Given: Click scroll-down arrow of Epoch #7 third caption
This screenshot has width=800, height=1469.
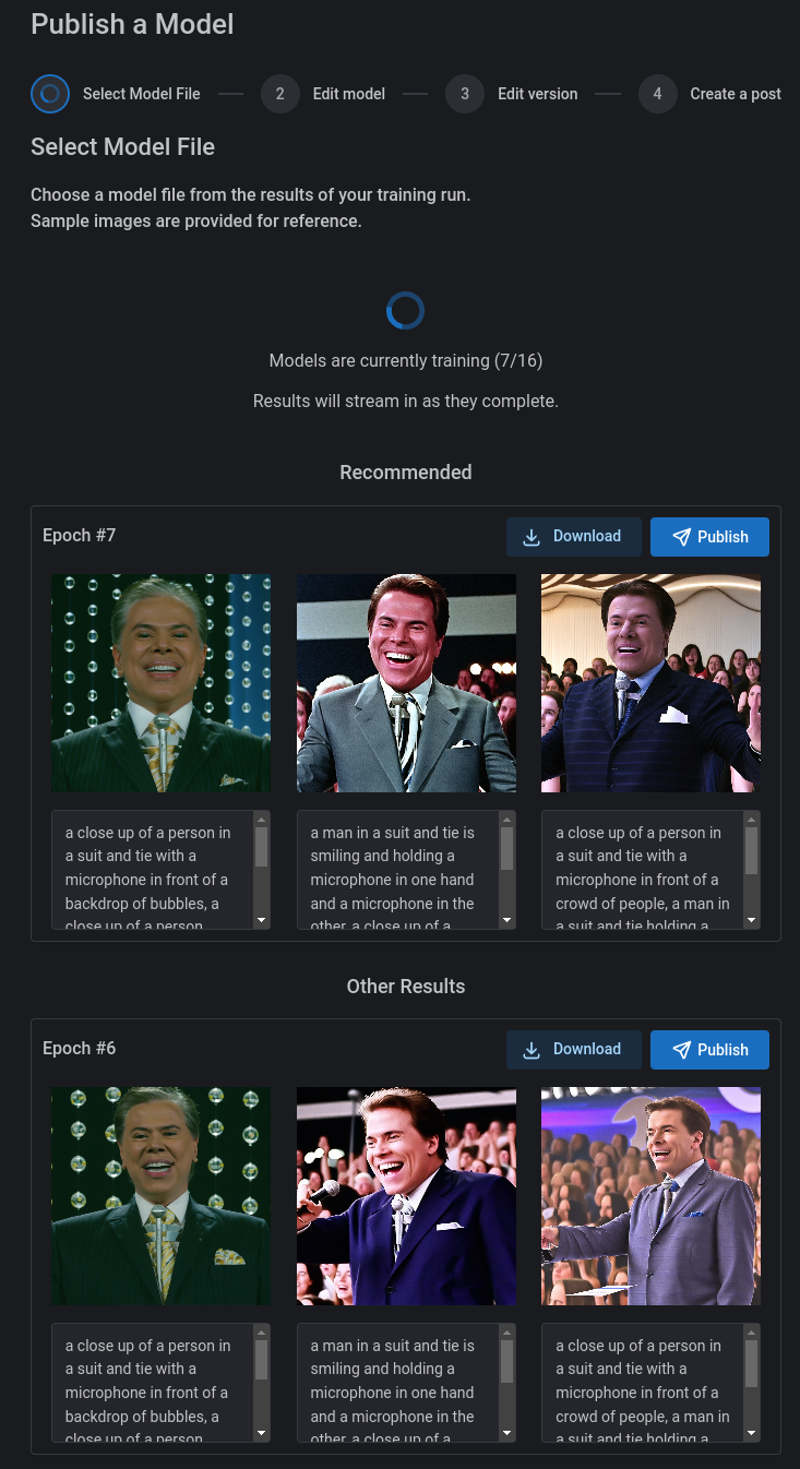Looking at the screenshot, I should coord(751,920).
